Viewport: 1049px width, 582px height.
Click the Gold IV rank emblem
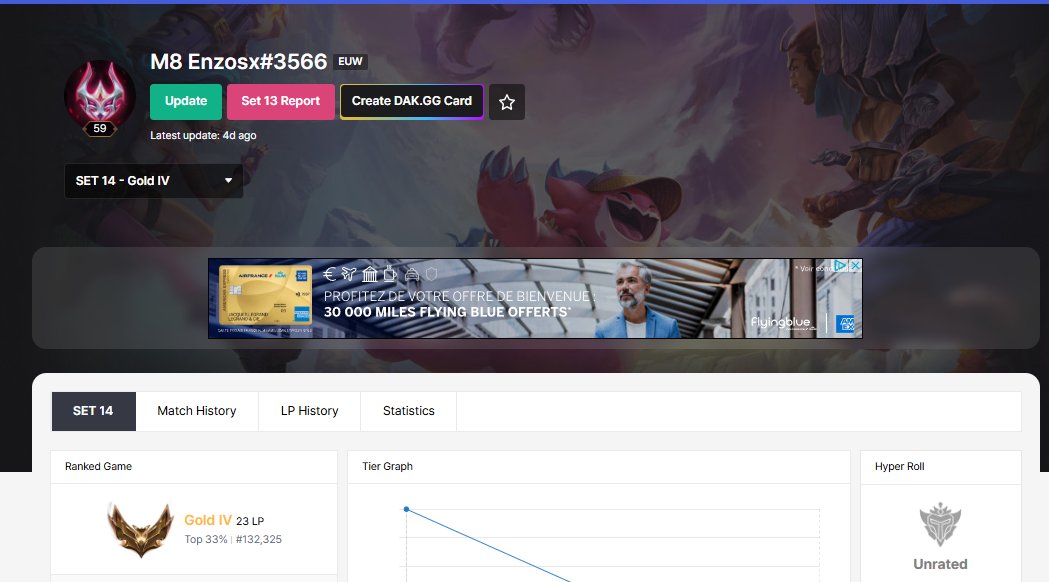(x=140, y=529)
